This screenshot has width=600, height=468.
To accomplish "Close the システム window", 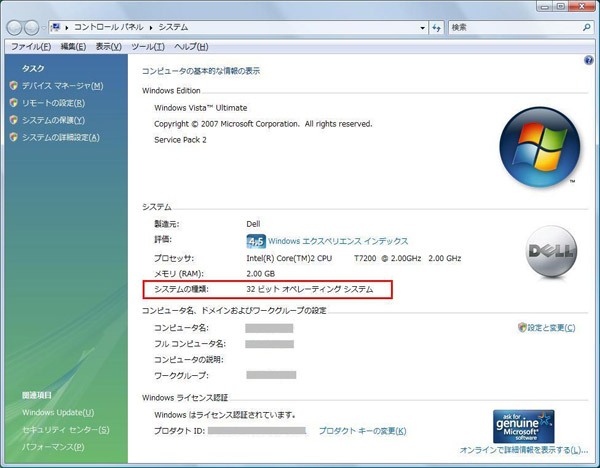I will point(582,6).
